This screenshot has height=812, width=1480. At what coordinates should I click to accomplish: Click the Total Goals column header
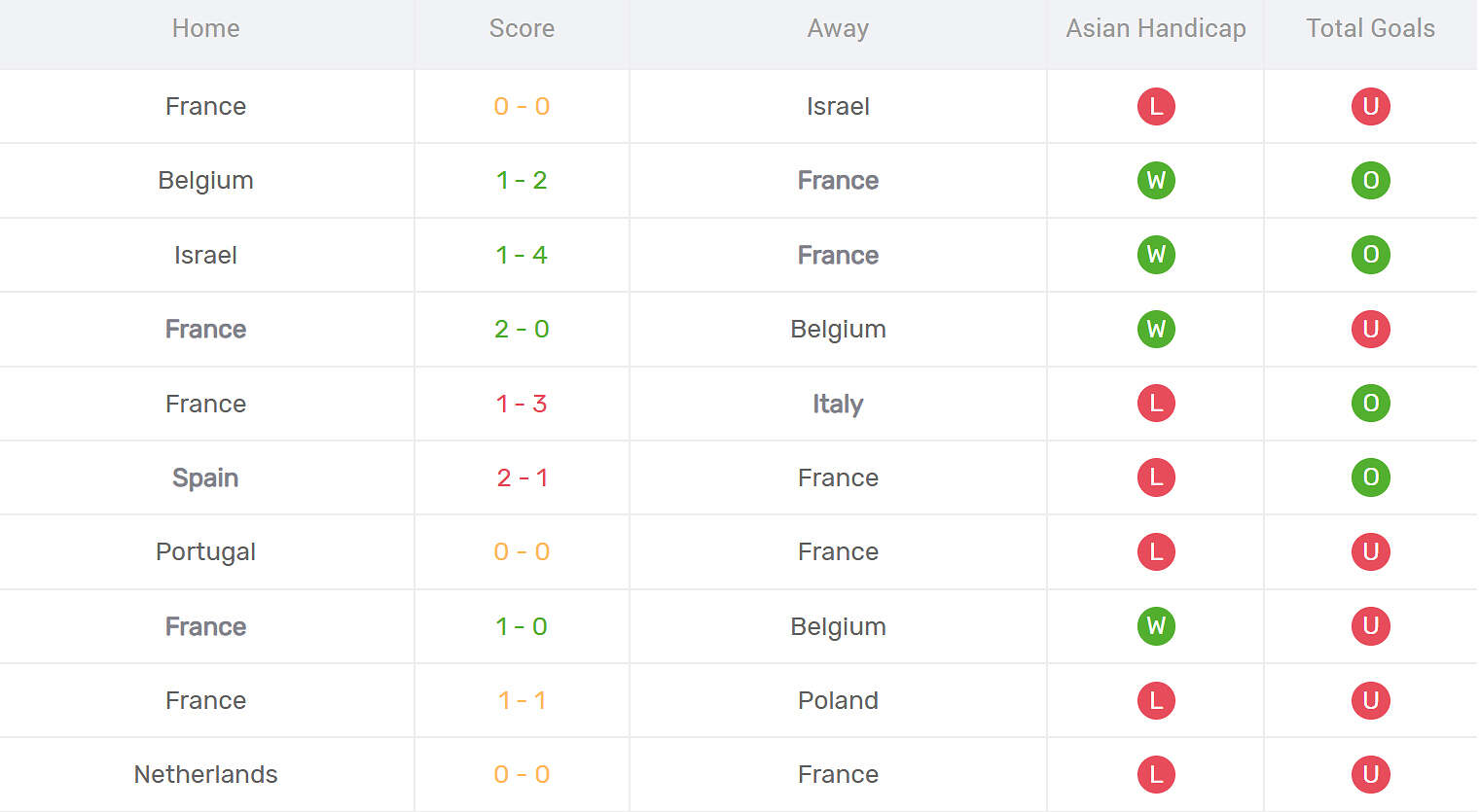(x=1370, y=28)
